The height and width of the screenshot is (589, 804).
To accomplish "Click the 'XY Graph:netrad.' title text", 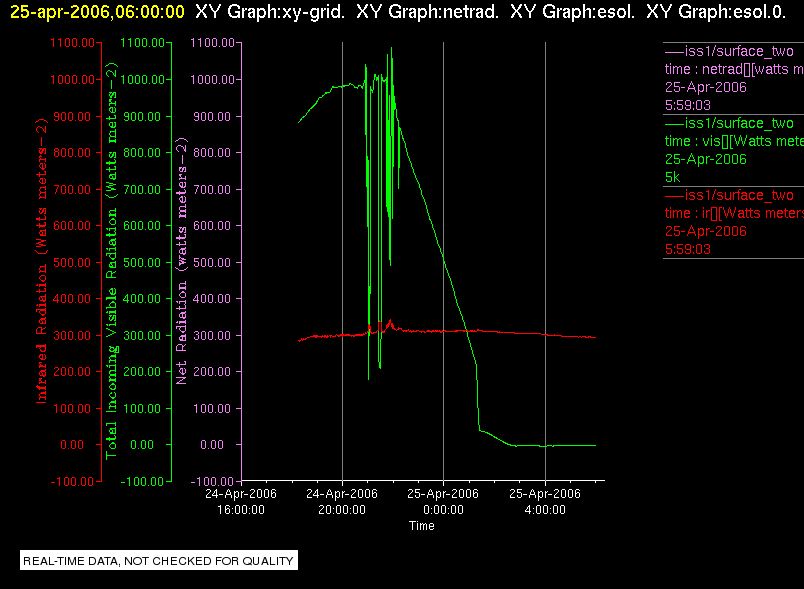I will [x=427, y=11].
